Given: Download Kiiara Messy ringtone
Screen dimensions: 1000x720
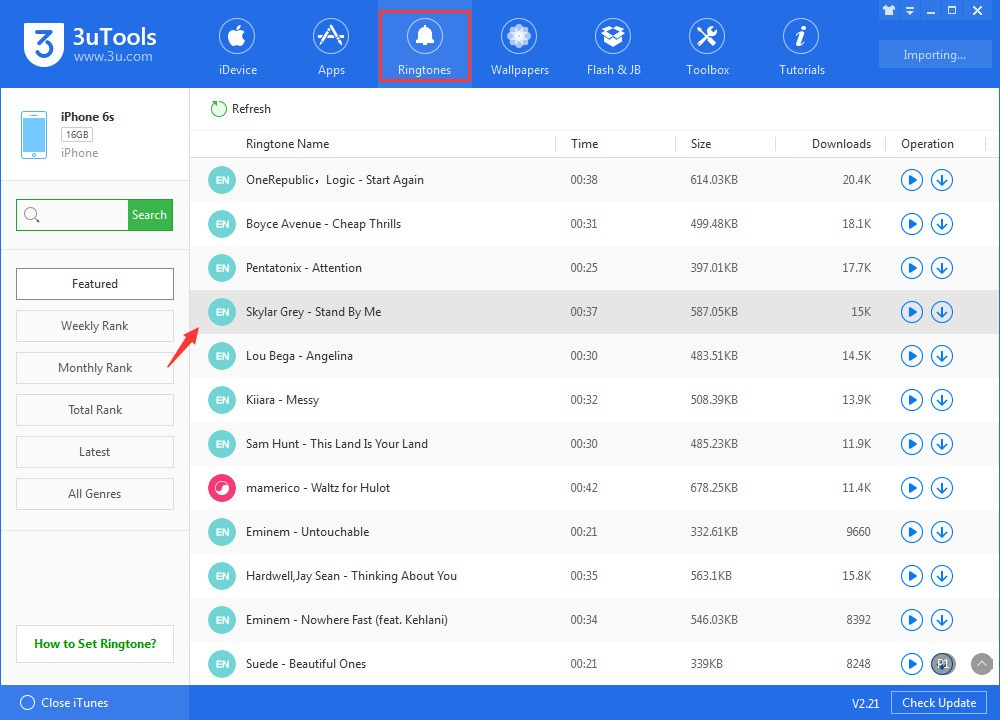Looking at the screenshot, I should click(941, 400).
